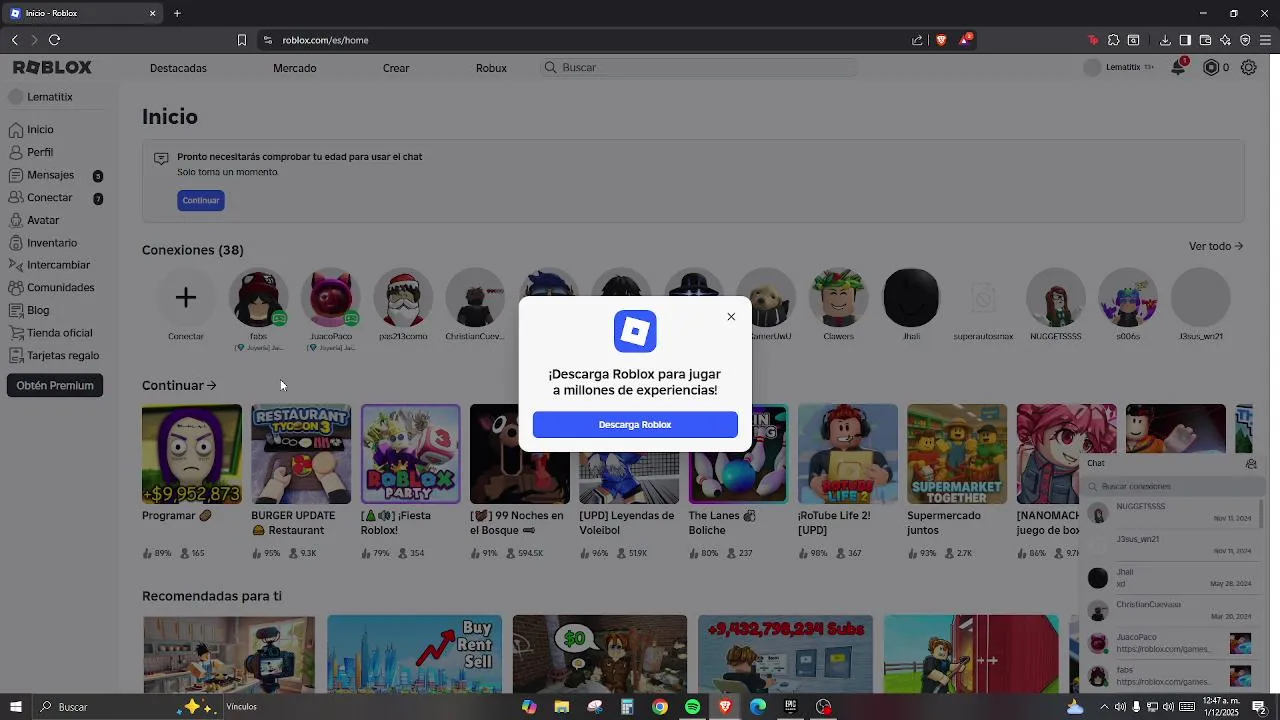The height and width of the screenshot is (720, 1280).
Task: Reload the page in Brave
Action: (54, 40)
